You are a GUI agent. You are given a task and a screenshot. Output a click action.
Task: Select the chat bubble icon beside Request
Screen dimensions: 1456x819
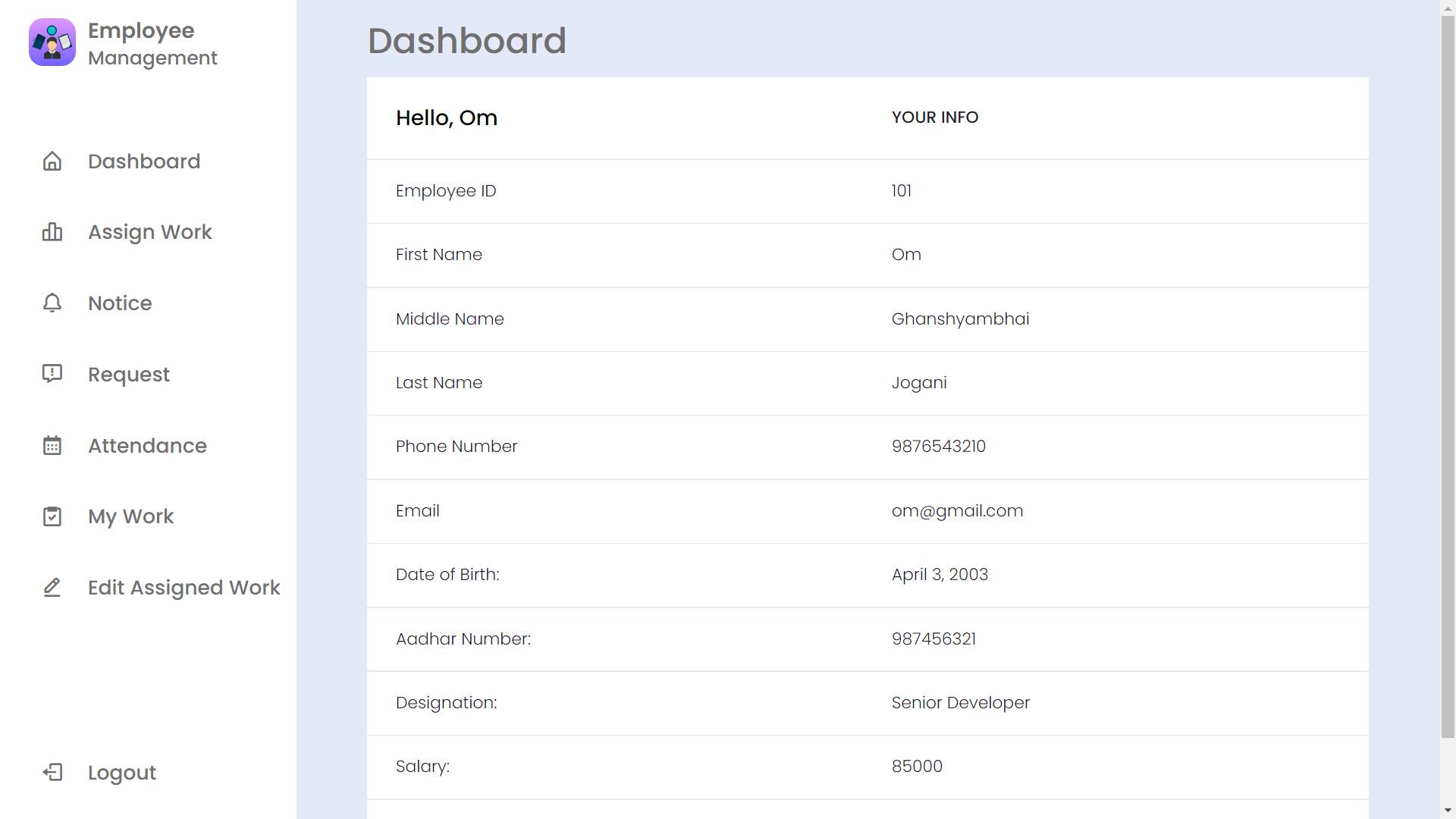pyautogui.click(x=52, y=374)
